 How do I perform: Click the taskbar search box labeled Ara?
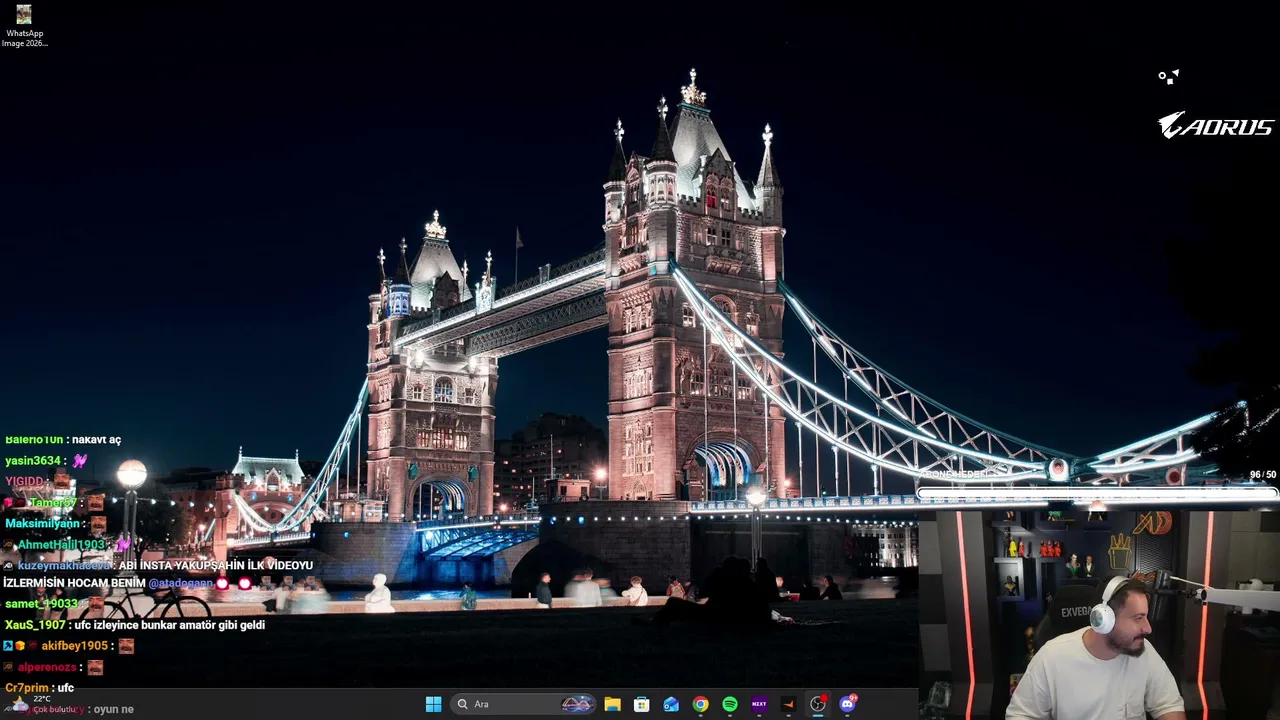pyautogui.click(x=522, y=704)
